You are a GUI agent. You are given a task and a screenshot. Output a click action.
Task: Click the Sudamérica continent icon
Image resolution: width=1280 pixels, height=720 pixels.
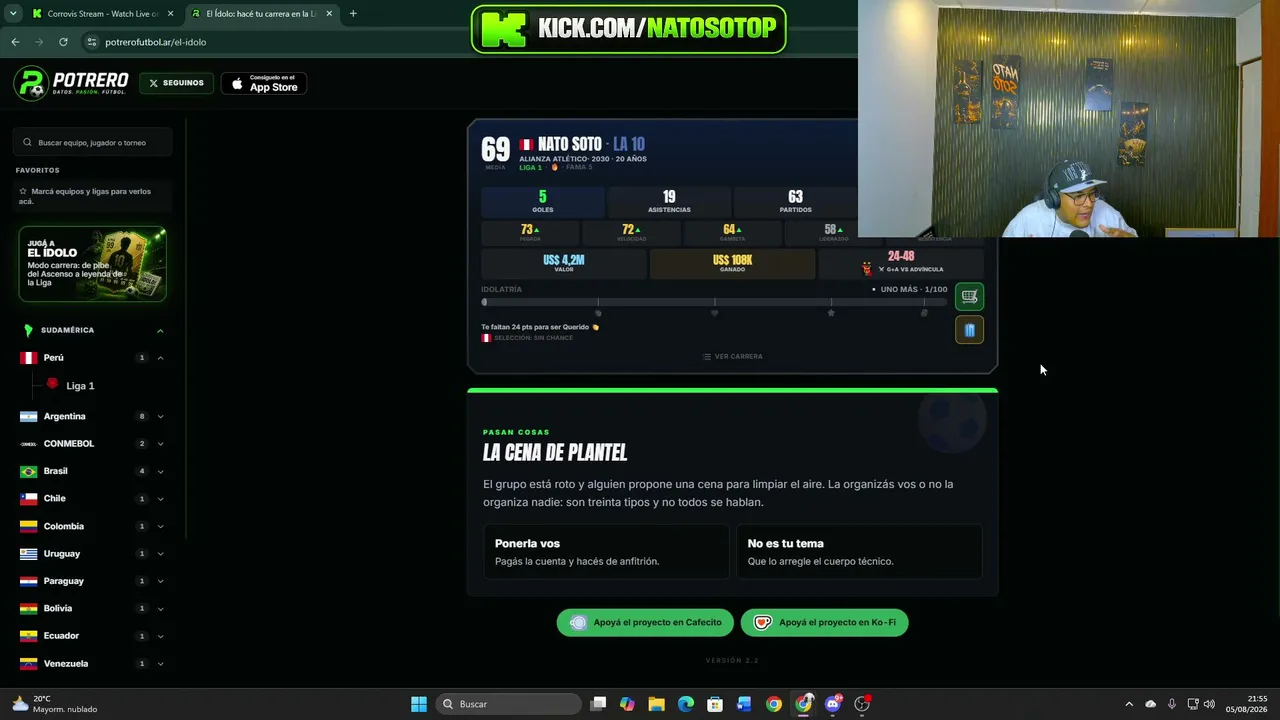click(x=28, y=330)
